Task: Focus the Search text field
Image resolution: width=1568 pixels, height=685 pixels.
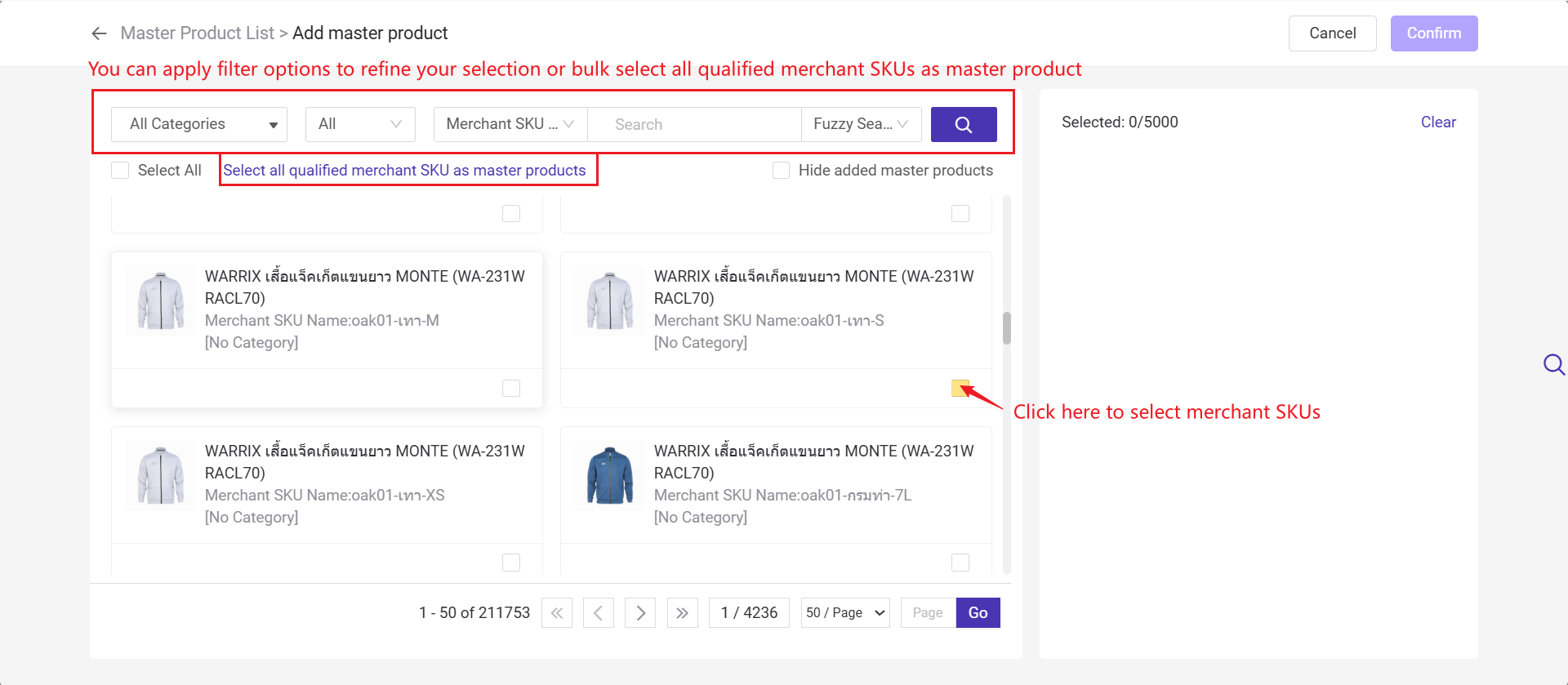Action: [x=694, y=124]
